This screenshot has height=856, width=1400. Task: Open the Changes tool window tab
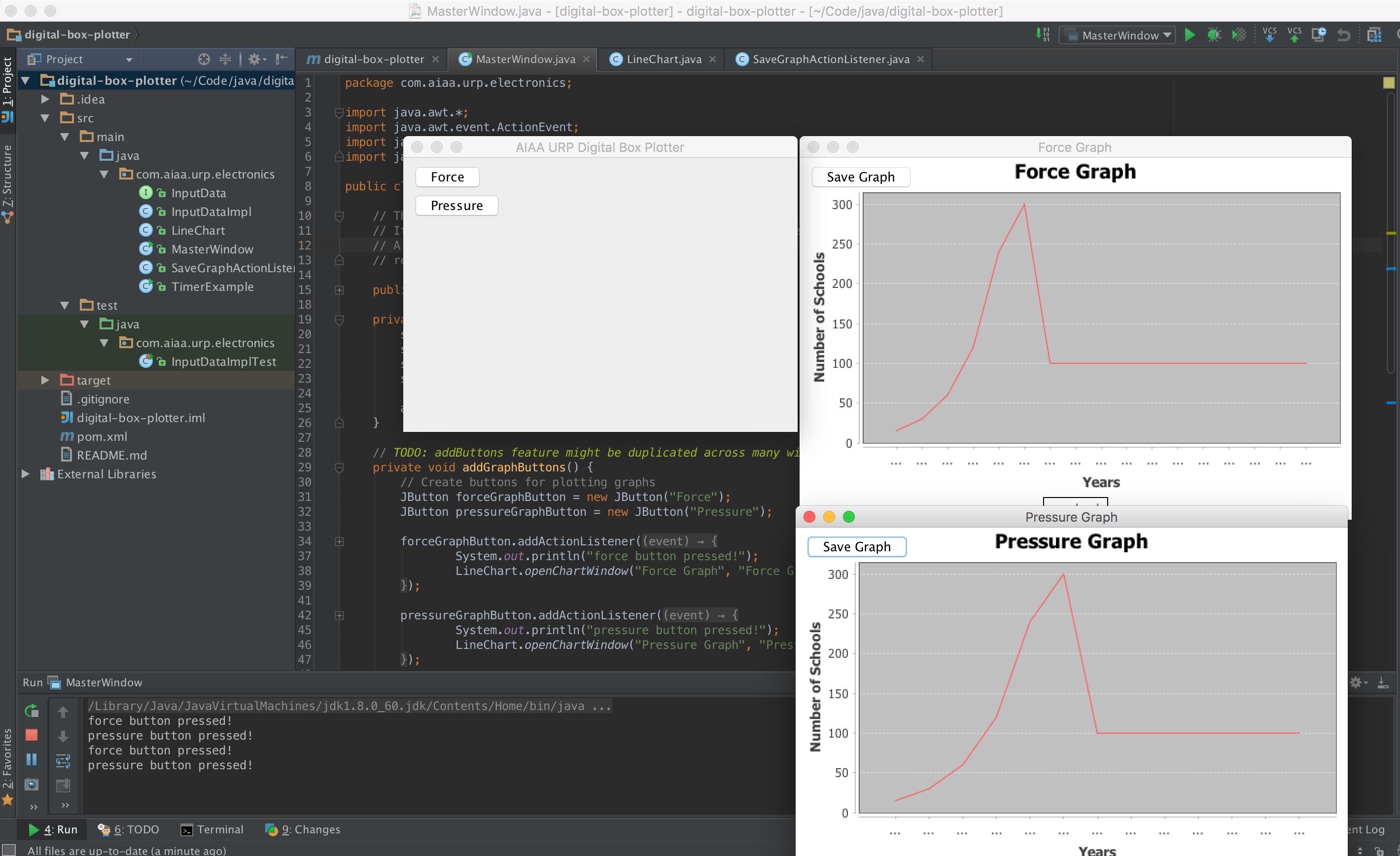pyautogui.click(x=303, y=830)
